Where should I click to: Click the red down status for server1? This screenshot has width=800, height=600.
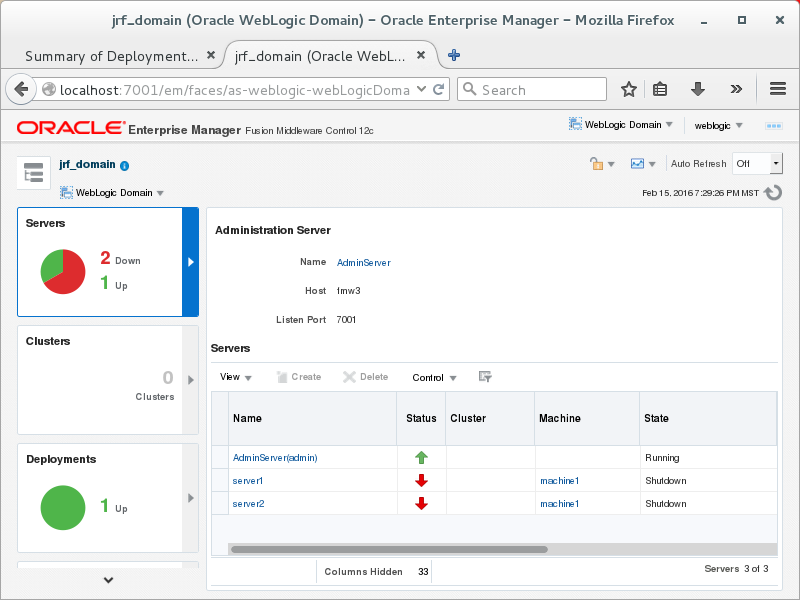421,481
